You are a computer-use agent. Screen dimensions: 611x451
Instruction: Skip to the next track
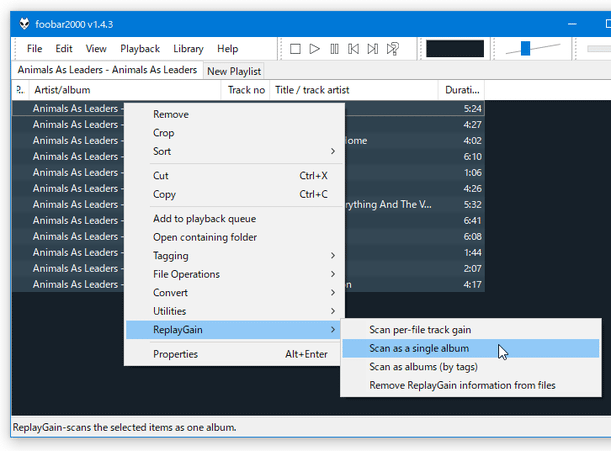click(373, 49)
